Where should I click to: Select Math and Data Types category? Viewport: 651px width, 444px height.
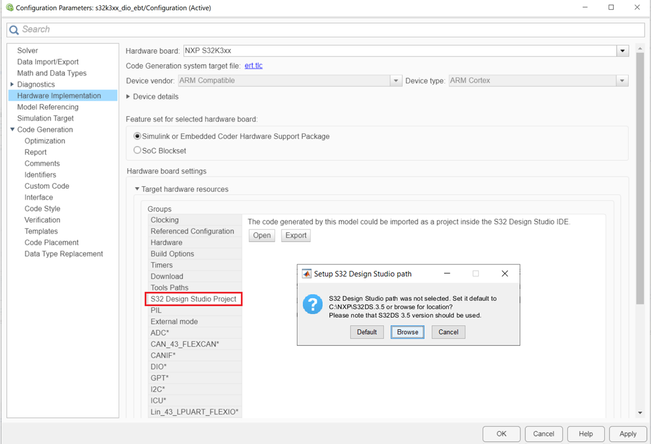pyautogui.click(x=52, y=73)
